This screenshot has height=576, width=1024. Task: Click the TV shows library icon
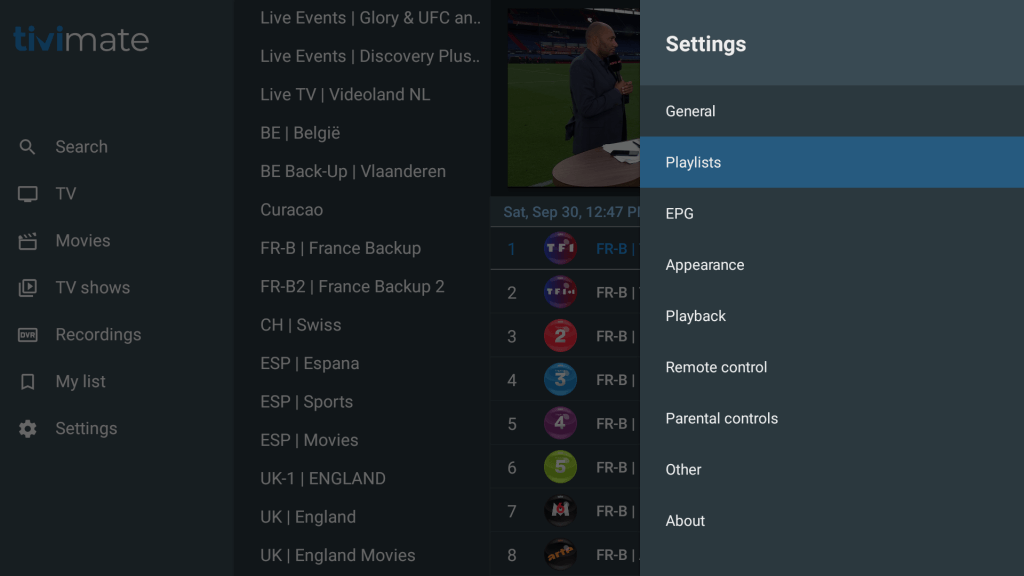pos(28,288)
